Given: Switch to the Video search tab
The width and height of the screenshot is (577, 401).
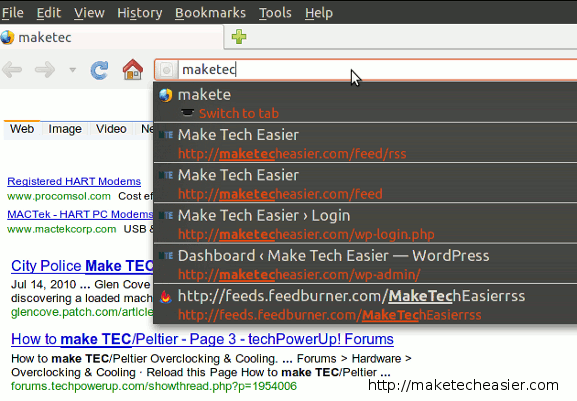Looking at the screenshot, I should 111,129.
